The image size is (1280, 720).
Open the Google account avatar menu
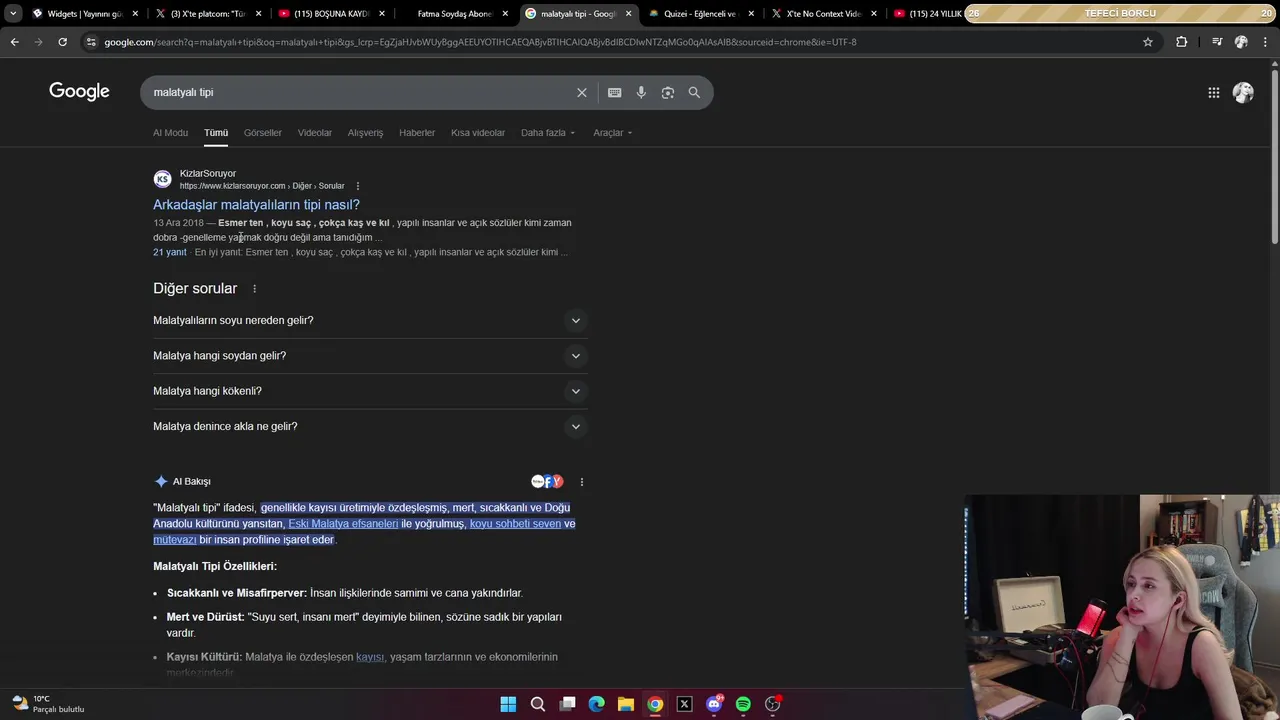[x=1243, y=92]
